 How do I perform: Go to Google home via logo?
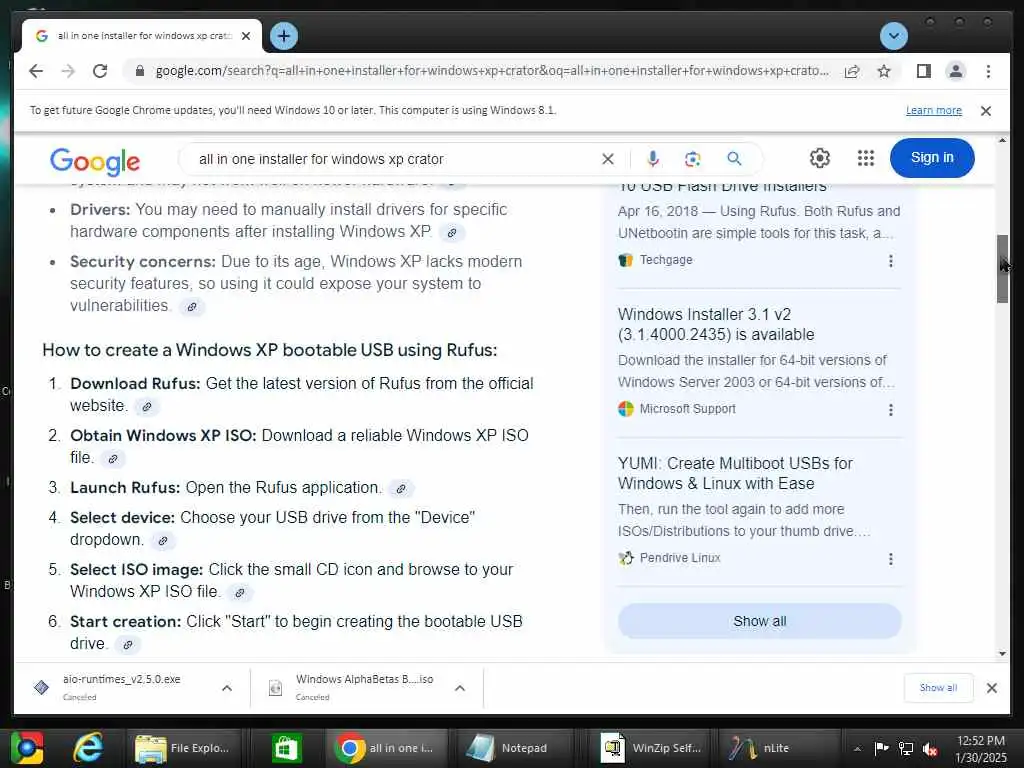[95, 161]
